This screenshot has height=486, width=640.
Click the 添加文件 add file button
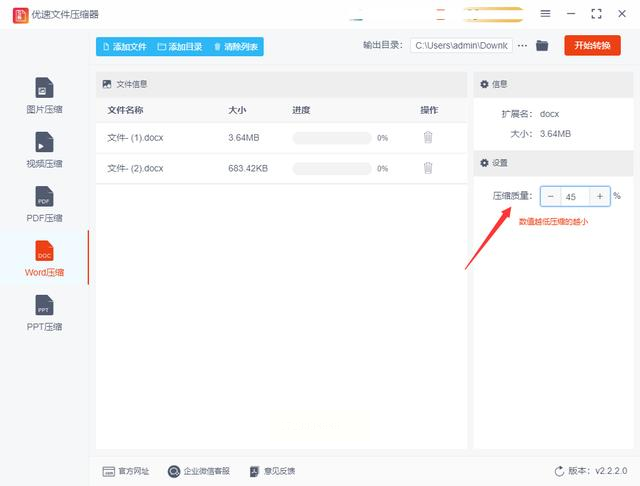click(x=124, y=47)
